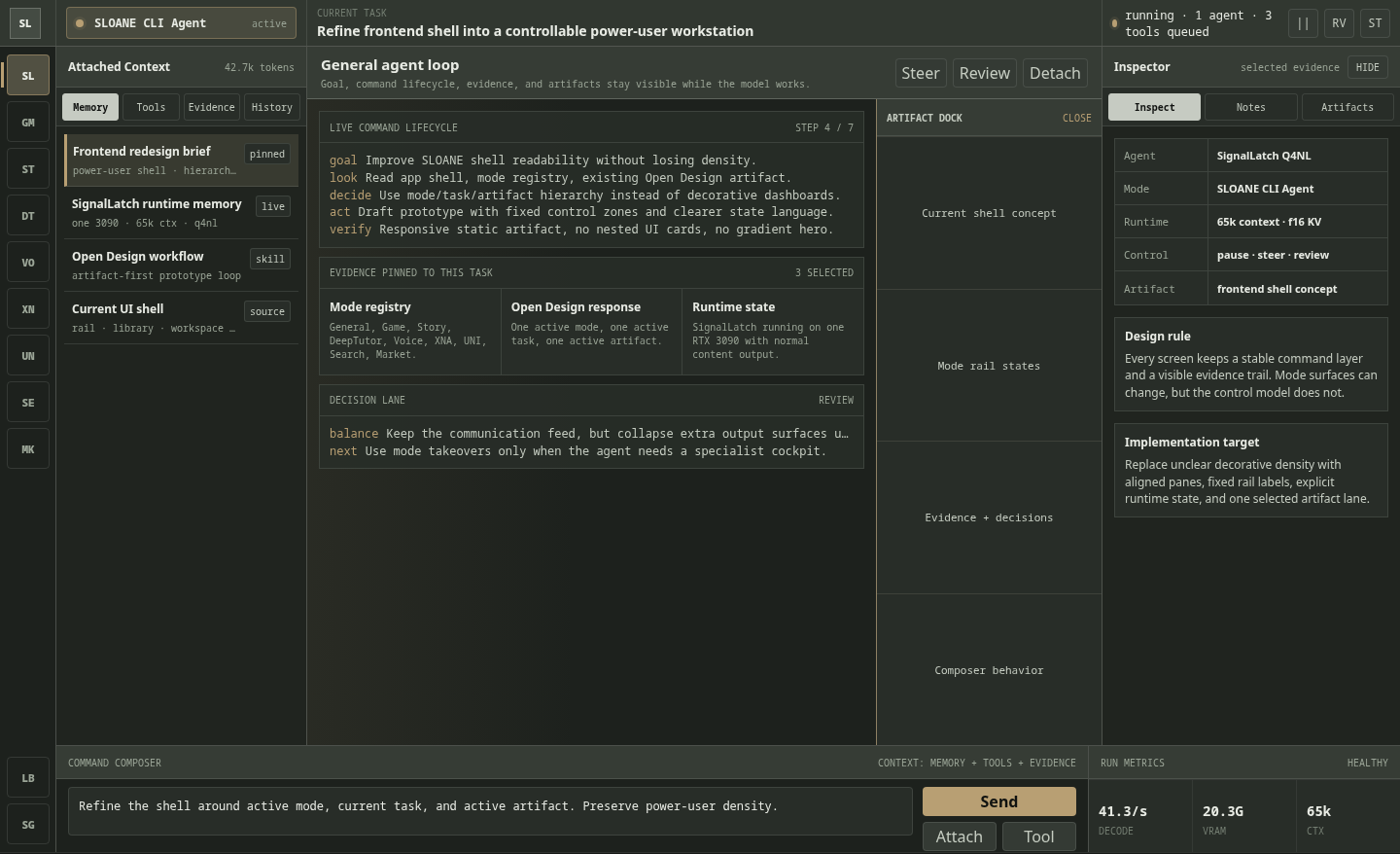Viewport: 1400px width, 854px height.
Task: Click the source badge on Current UI shell
Action: point(267,311)
